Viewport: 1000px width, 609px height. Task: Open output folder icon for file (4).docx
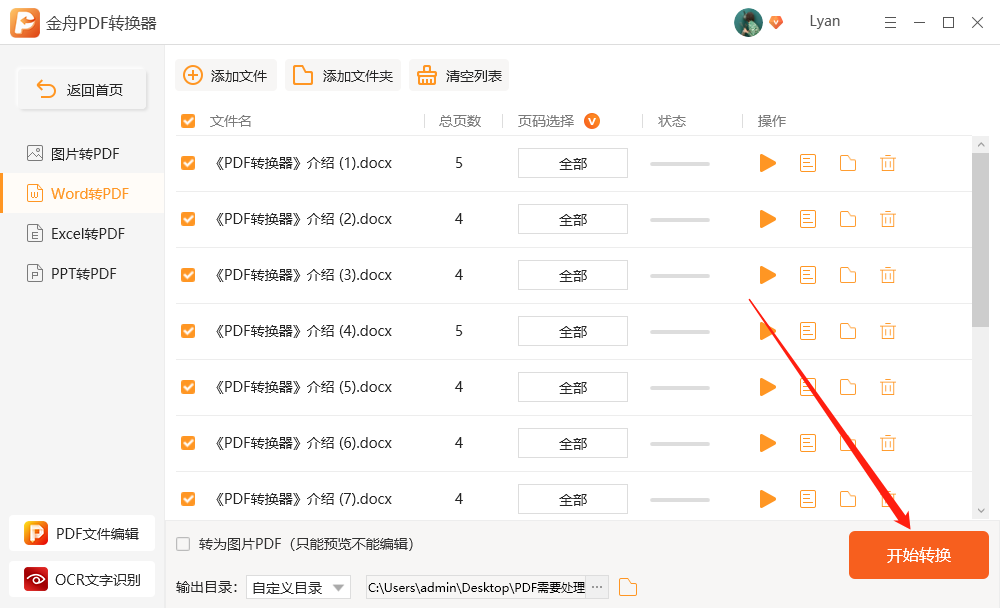[848, 331]
